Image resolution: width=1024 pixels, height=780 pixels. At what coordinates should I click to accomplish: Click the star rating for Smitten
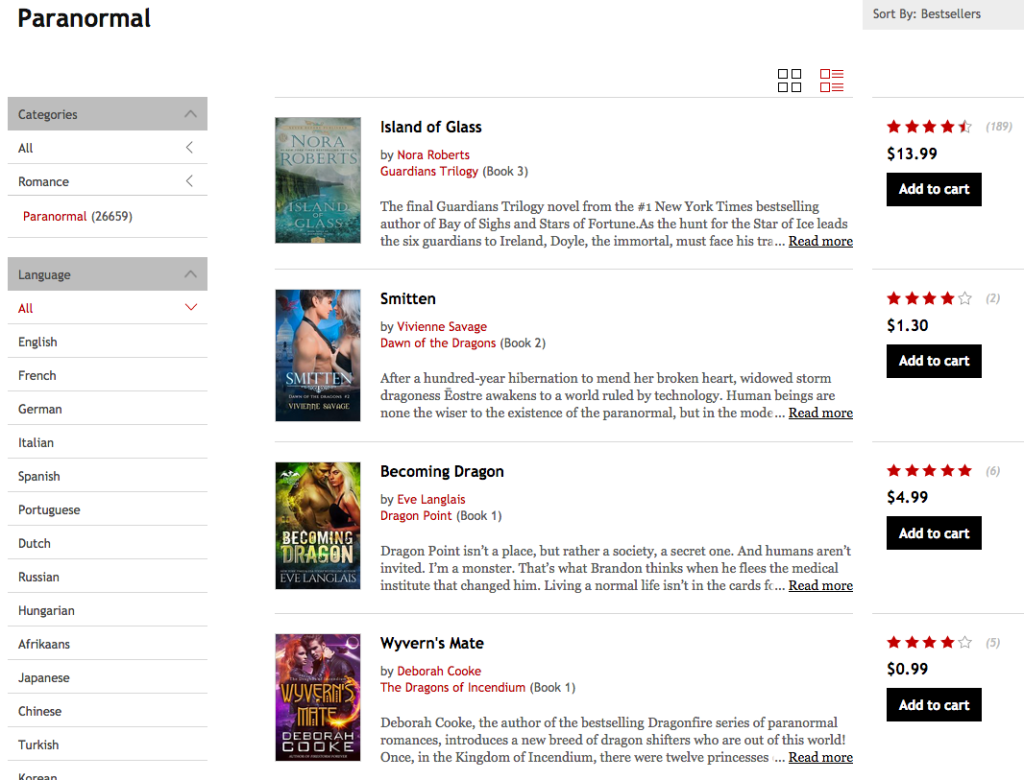point(929,297)
